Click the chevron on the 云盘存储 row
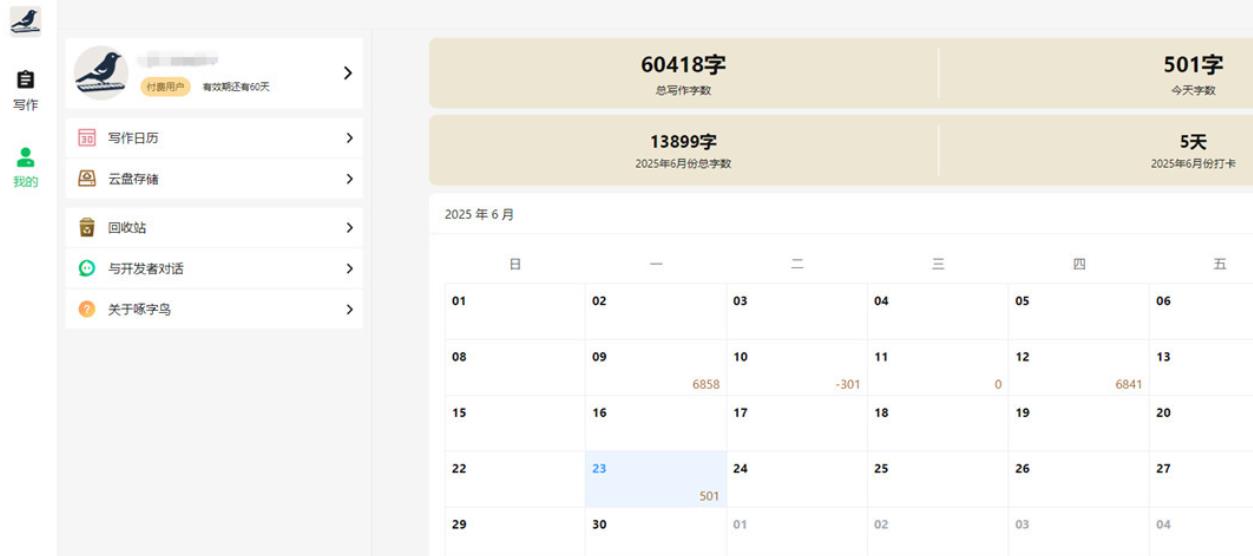 pyautogui.click(x=349, y=179)
